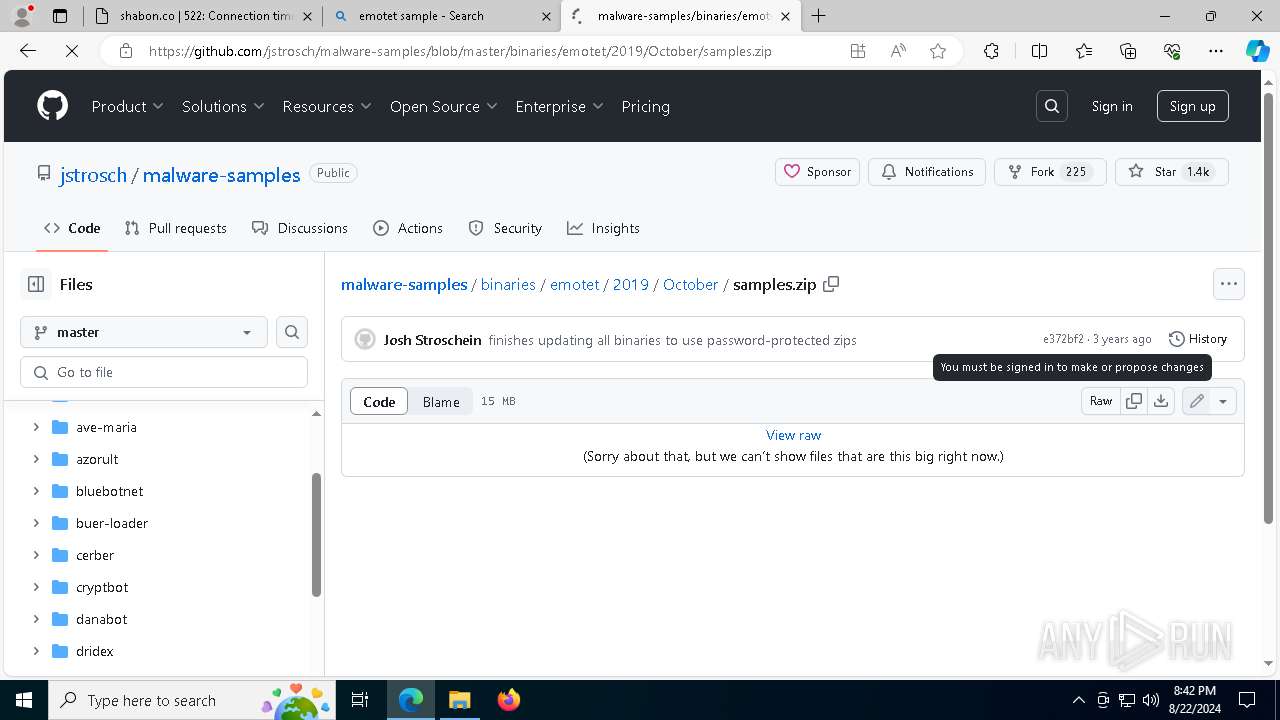Click the Raw button
This screenshot has width=1280, height=720.
pos(1101,401)
